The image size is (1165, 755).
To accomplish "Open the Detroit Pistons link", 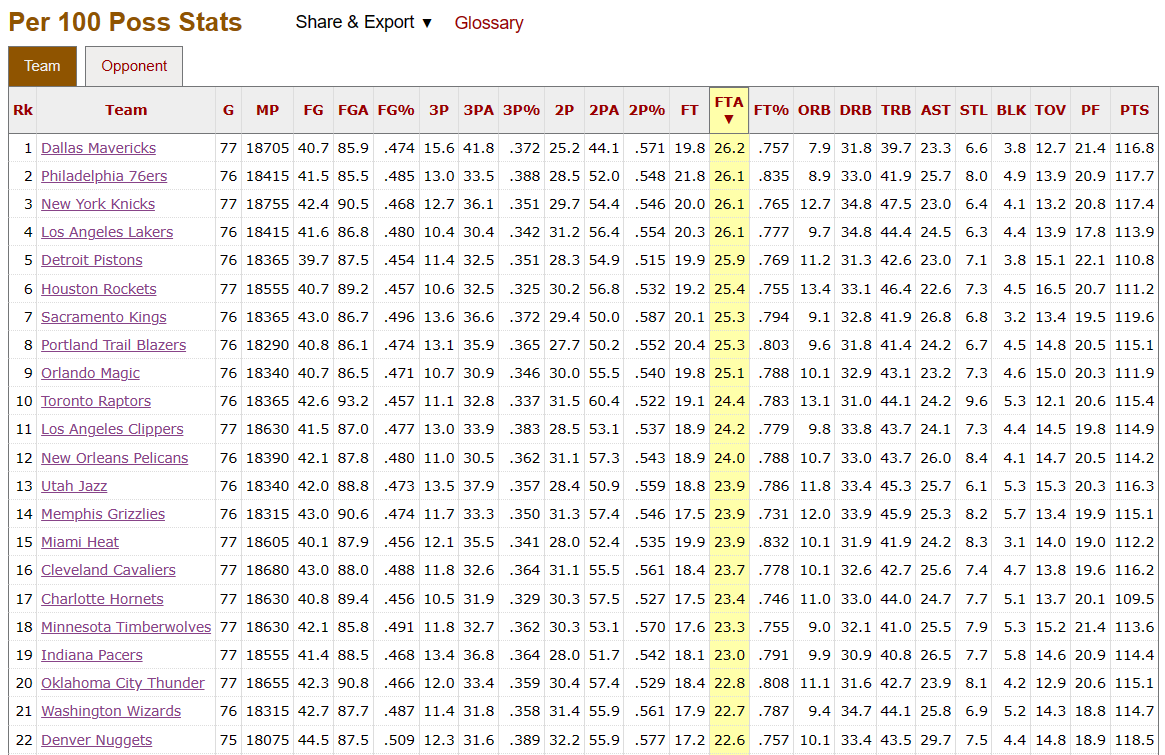I will 91,260.
